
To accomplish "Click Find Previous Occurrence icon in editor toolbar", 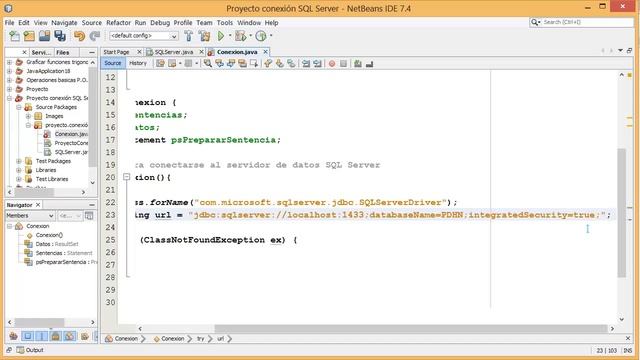I will (x=219, y=63).
